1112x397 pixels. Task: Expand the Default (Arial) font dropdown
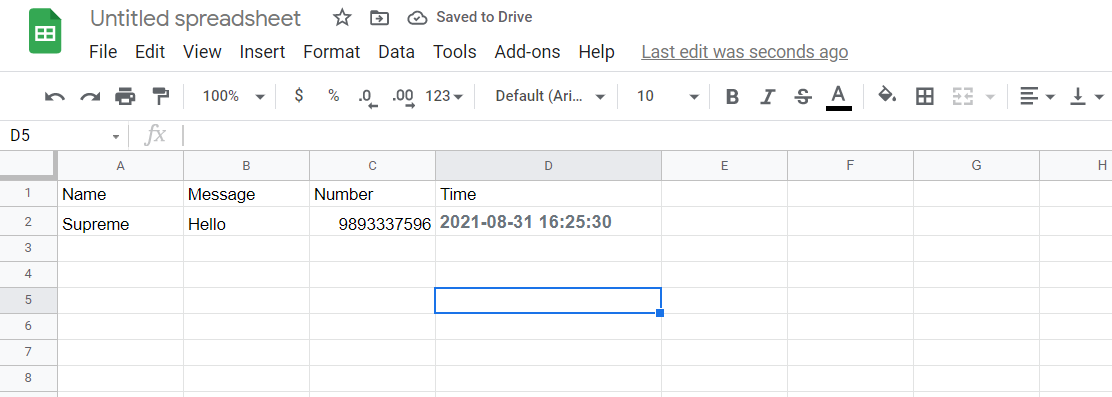[x=550, y=96]
